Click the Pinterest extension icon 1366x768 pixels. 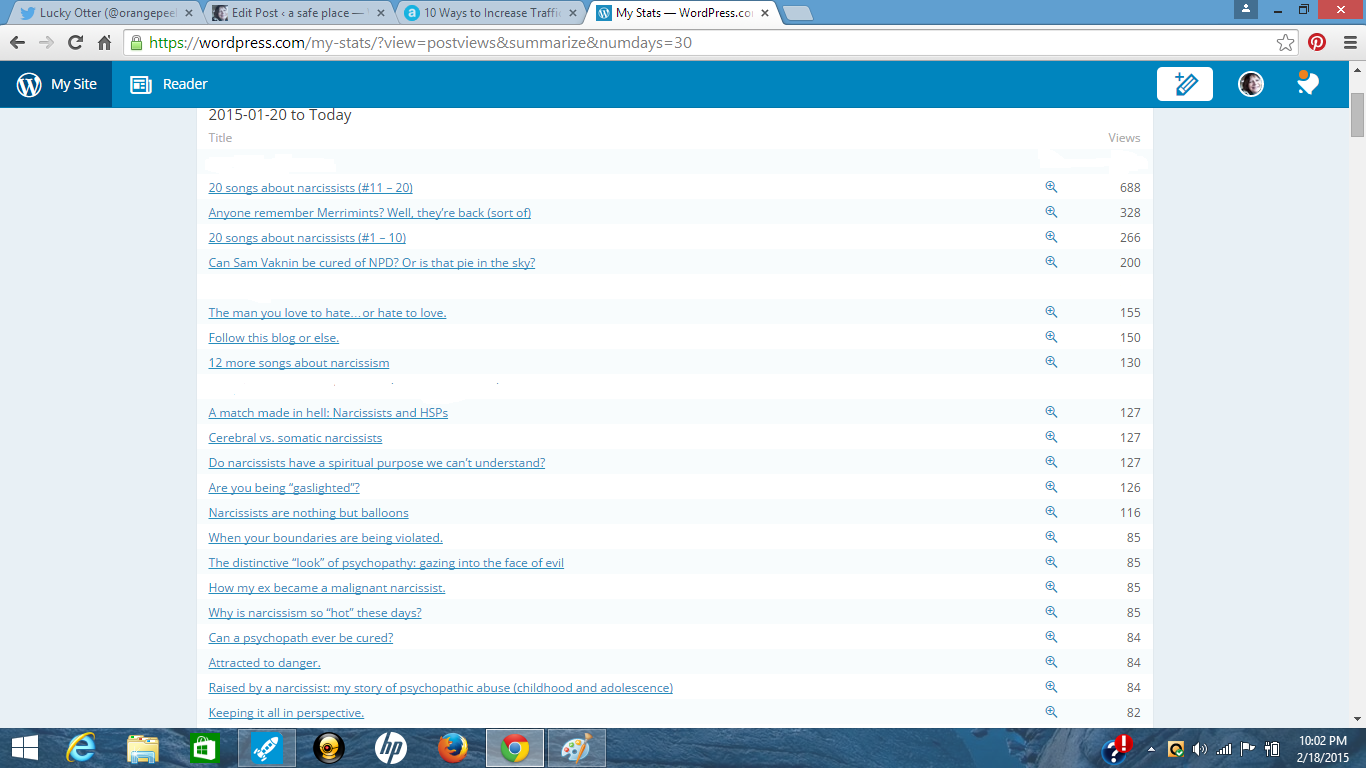1317,43
